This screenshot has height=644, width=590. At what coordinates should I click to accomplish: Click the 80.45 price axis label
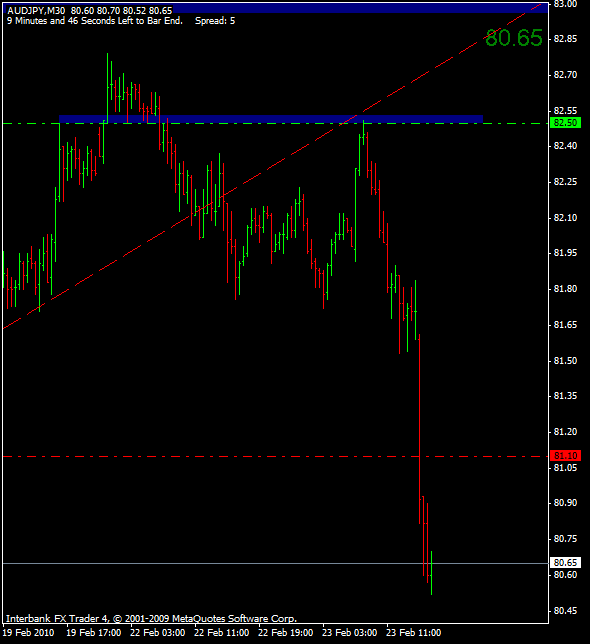pos(565,611)
